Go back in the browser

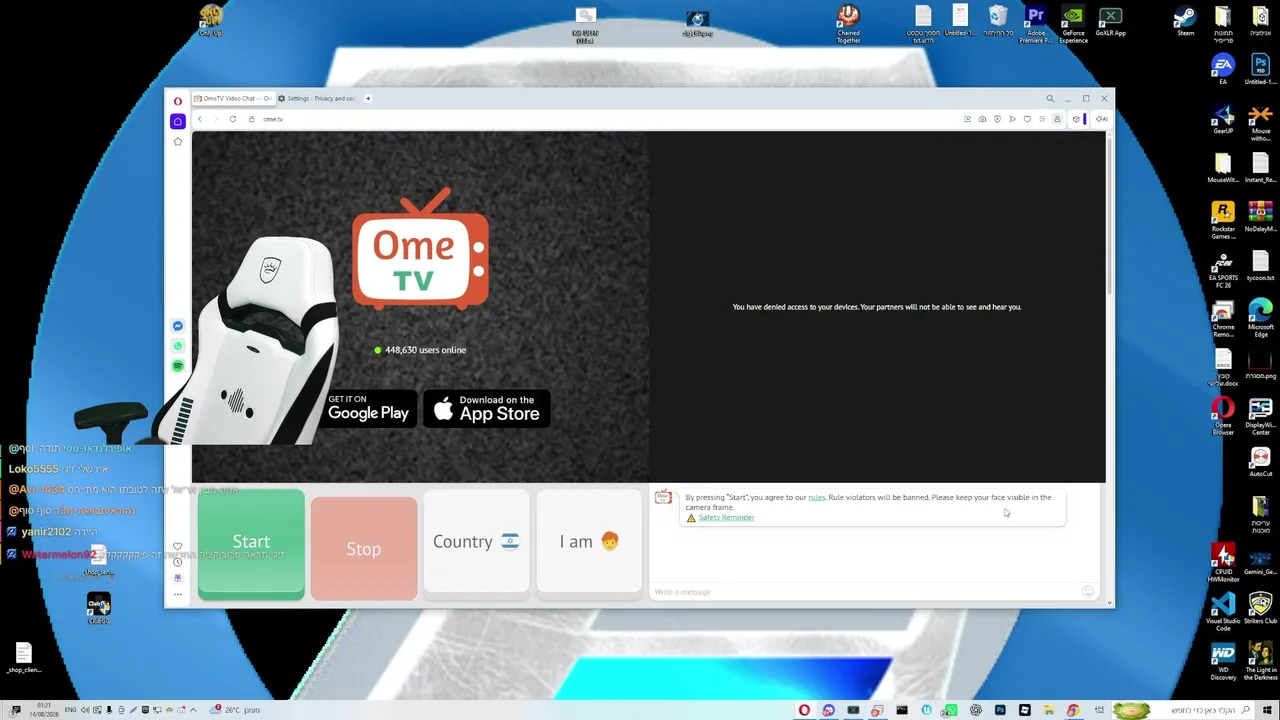(200, 119)
